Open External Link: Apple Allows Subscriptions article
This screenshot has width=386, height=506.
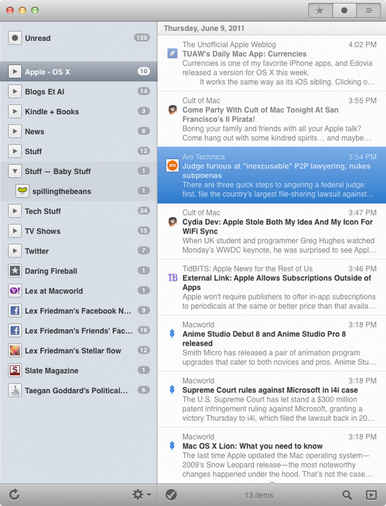click(x=272, y=287)
